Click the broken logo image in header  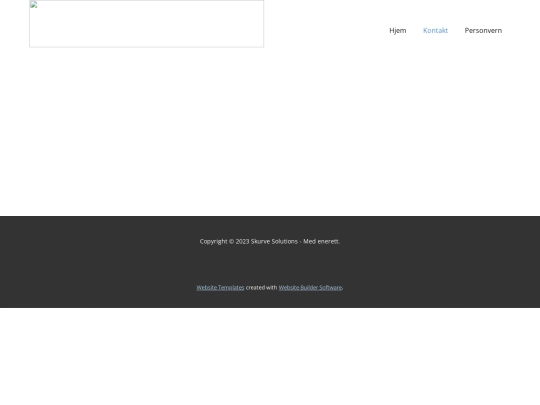click(x=146, y=23)
